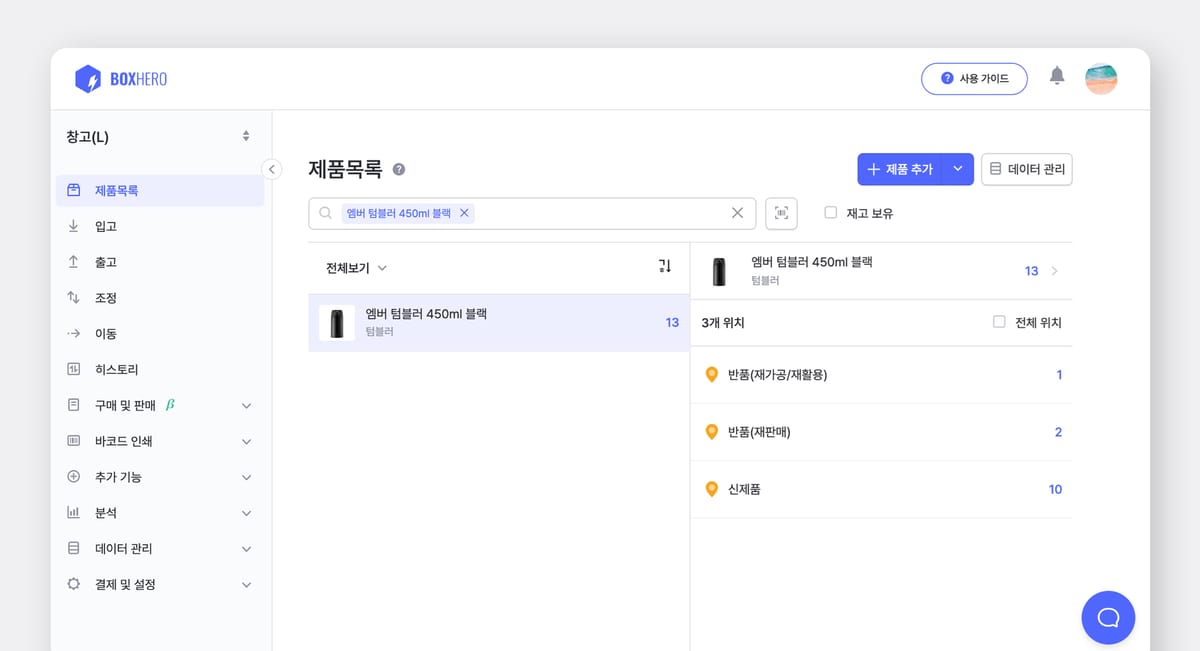The width and height of the screenshot is (1200, 651).
Task: Open the 분석 menu item
Action: click(x=105, y=512)
